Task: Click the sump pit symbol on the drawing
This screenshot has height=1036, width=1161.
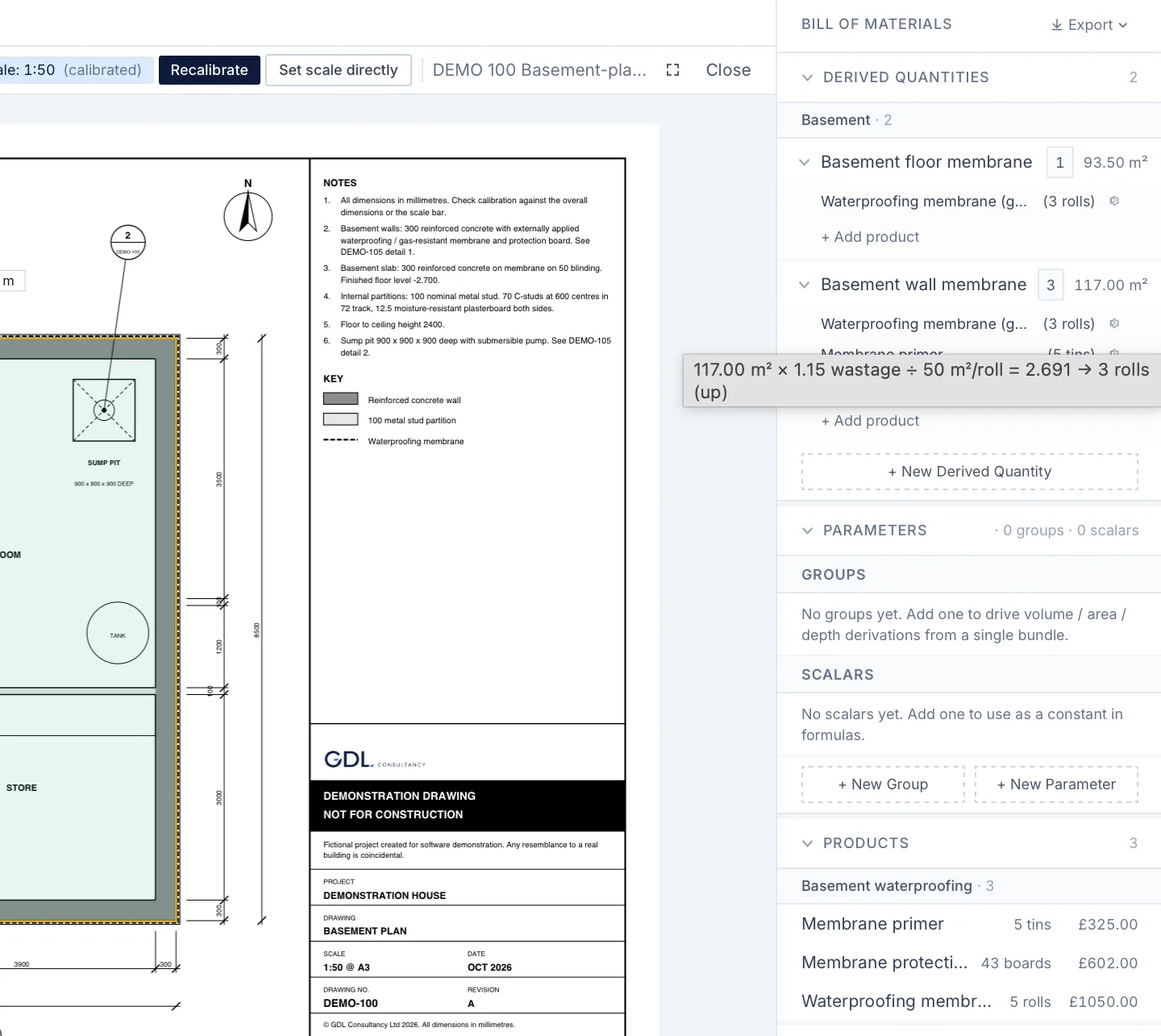Action: (x=104, y=410)
